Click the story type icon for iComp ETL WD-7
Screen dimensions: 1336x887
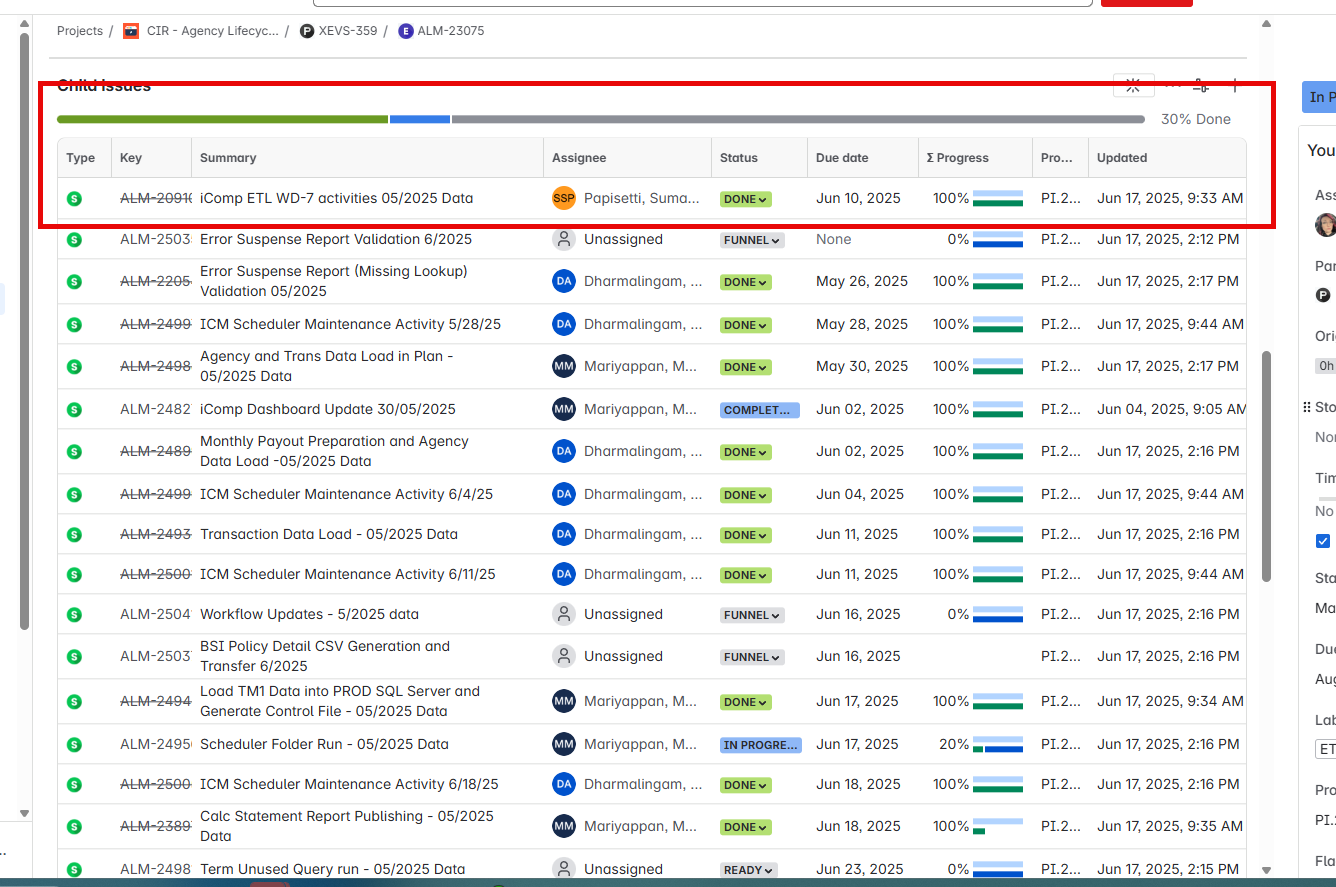point(74,199)
